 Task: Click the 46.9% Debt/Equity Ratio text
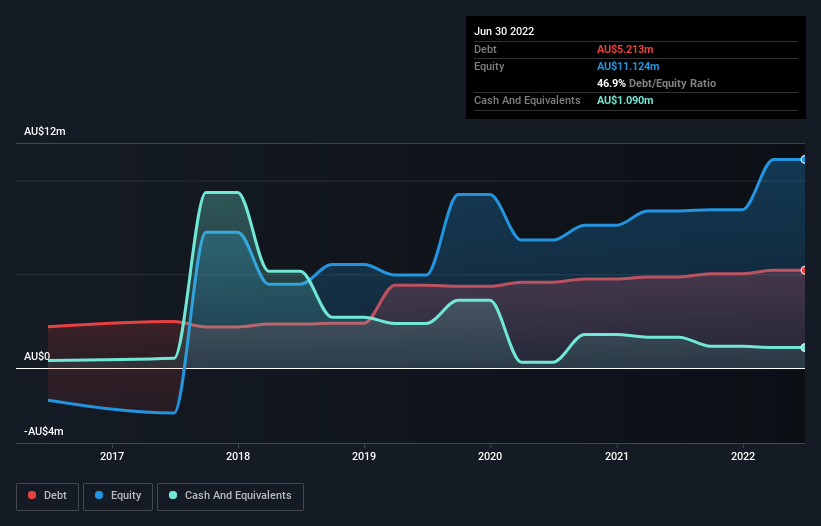point(656,83)
